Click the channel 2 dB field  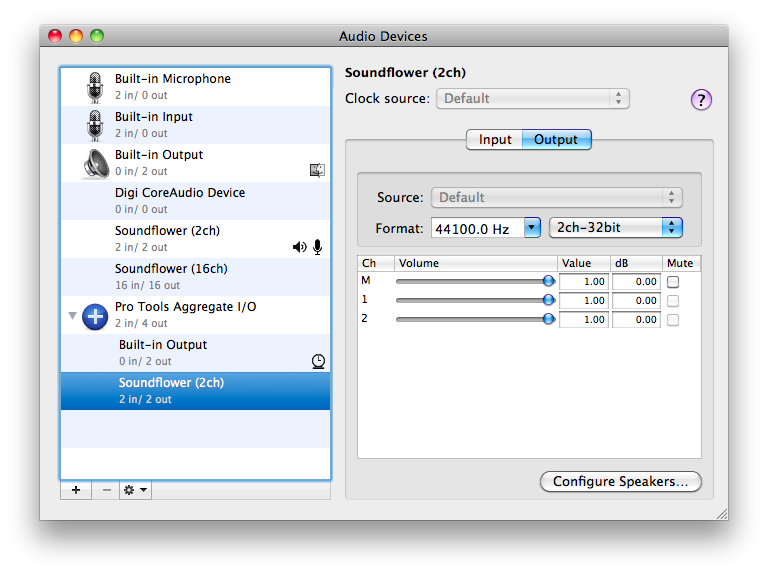(x=636, y=320)
